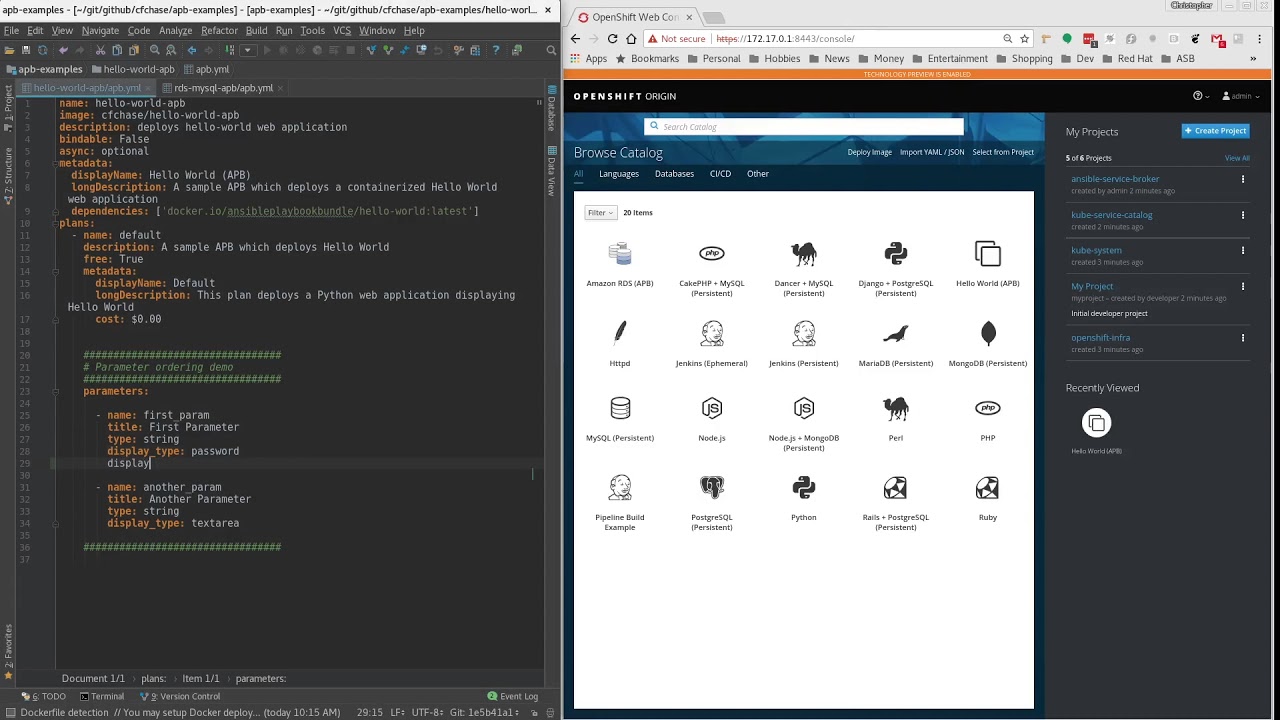
Task: Select the Rails + PostgreSQL catalog icon
Action: (x=896, y=488)
